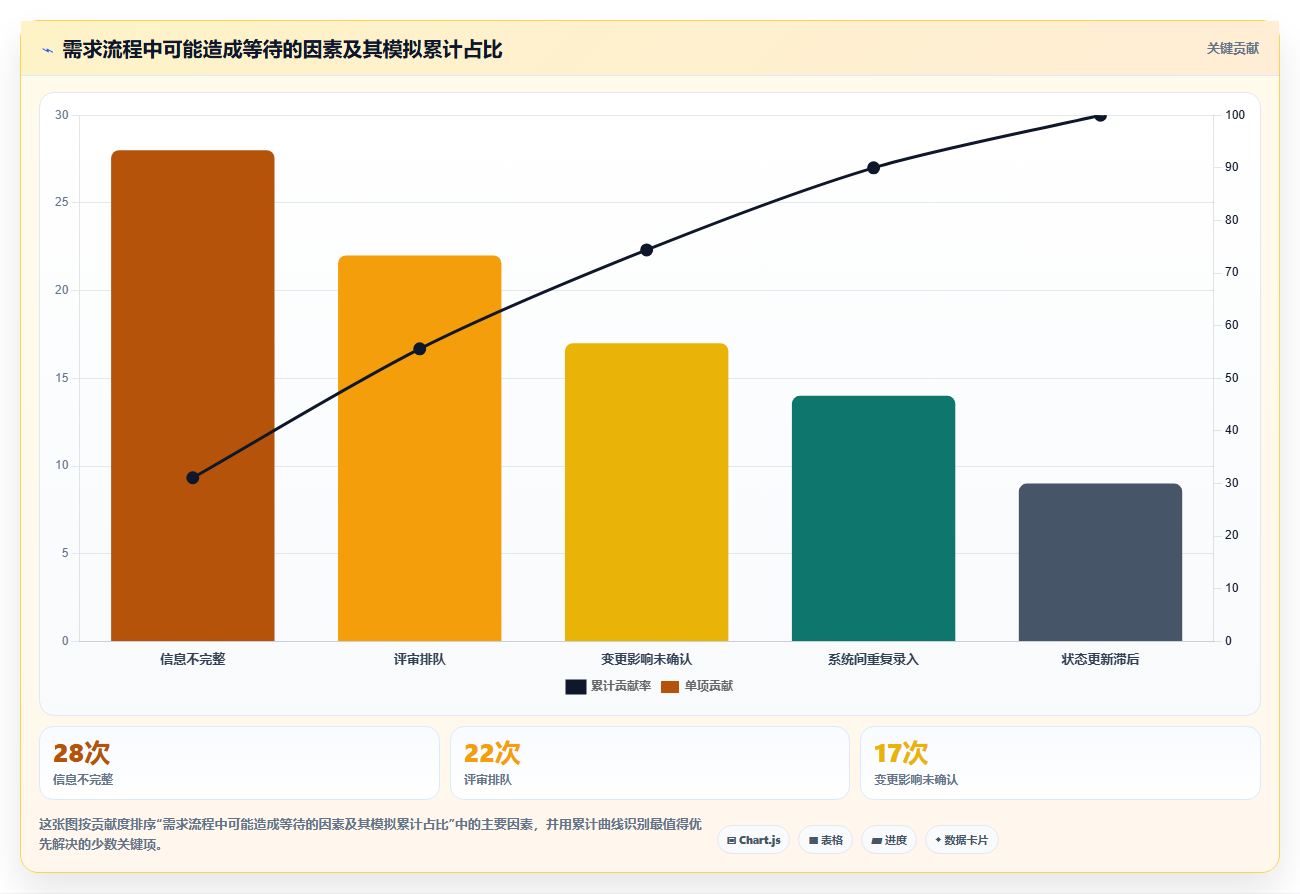Click the lightning icon beside the chart title
Image resolution: width=1300 pixels, height=894 pixels.
click(47, 50)
